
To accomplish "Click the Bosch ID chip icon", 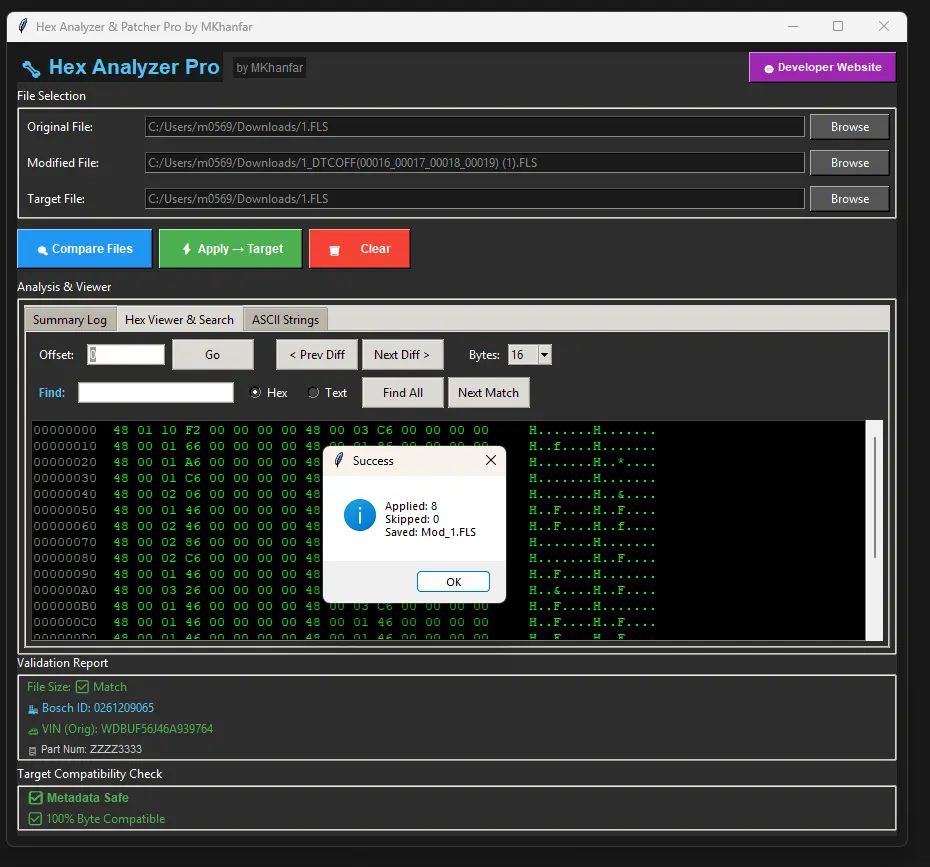I will (33, 709).
